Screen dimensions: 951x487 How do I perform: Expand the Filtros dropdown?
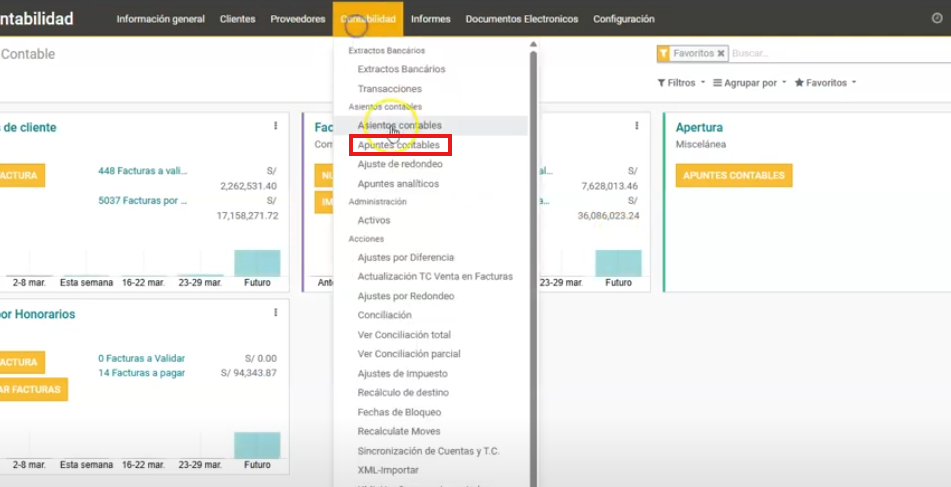[x=681, y=83]
